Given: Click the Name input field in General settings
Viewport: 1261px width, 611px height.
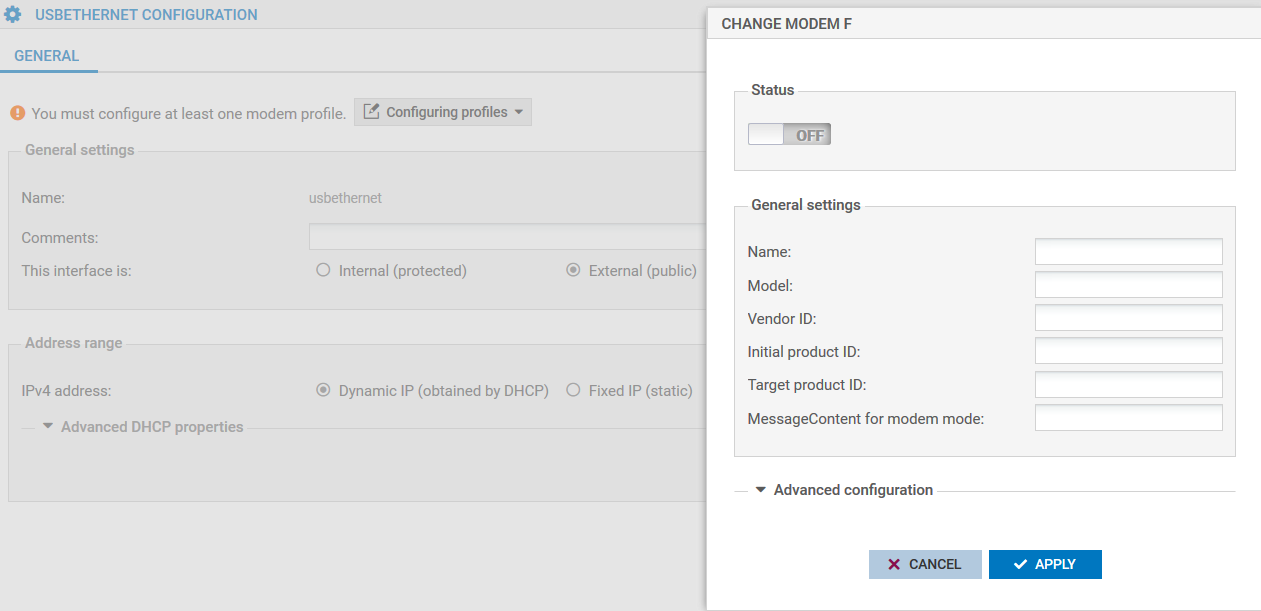Looking at the screenshot, I should coord(1128,251).
